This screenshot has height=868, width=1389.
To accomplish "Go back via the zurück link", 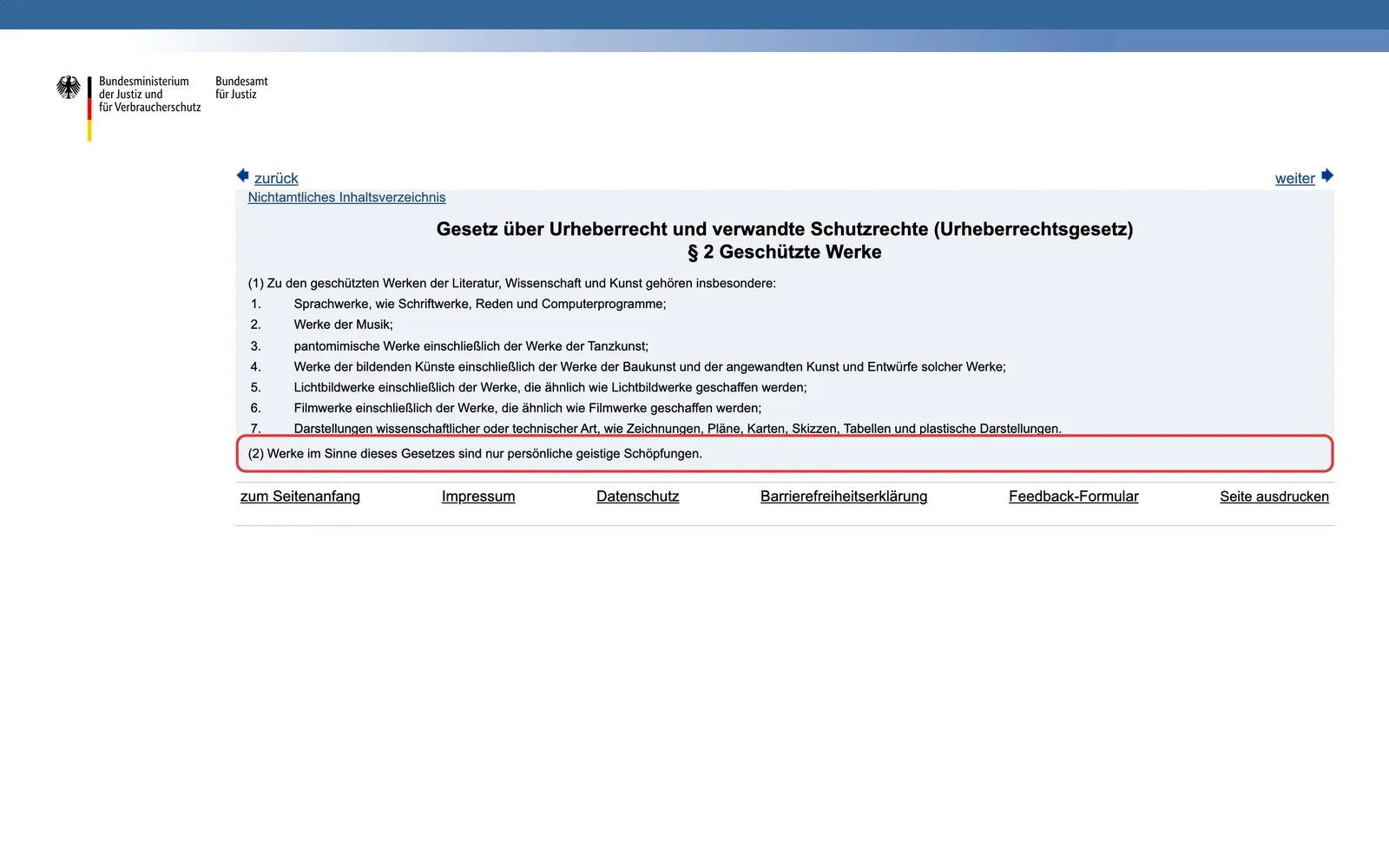I will 276,178.
